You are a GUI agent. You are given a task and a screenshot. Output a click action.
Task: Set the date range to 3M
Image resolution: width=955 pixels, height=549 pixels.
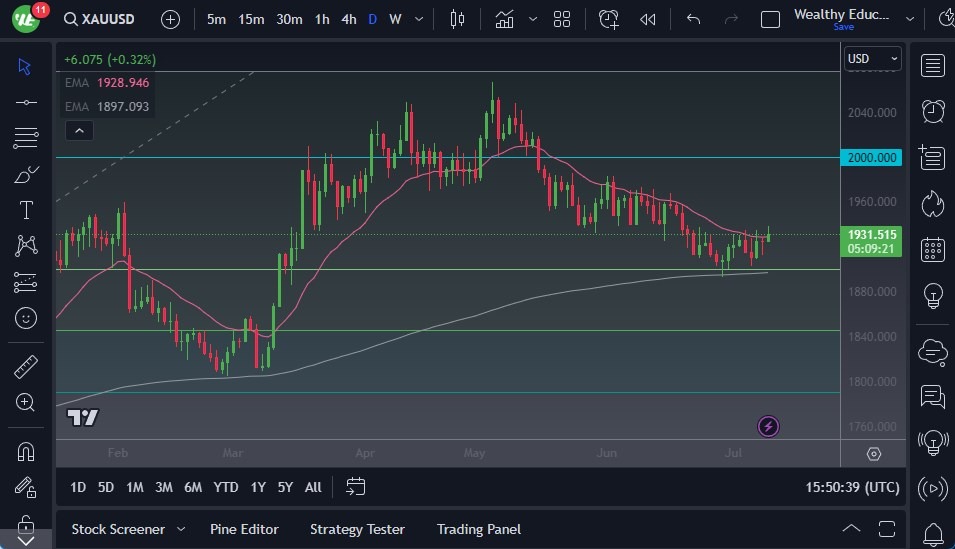click(x=164, y=487)
